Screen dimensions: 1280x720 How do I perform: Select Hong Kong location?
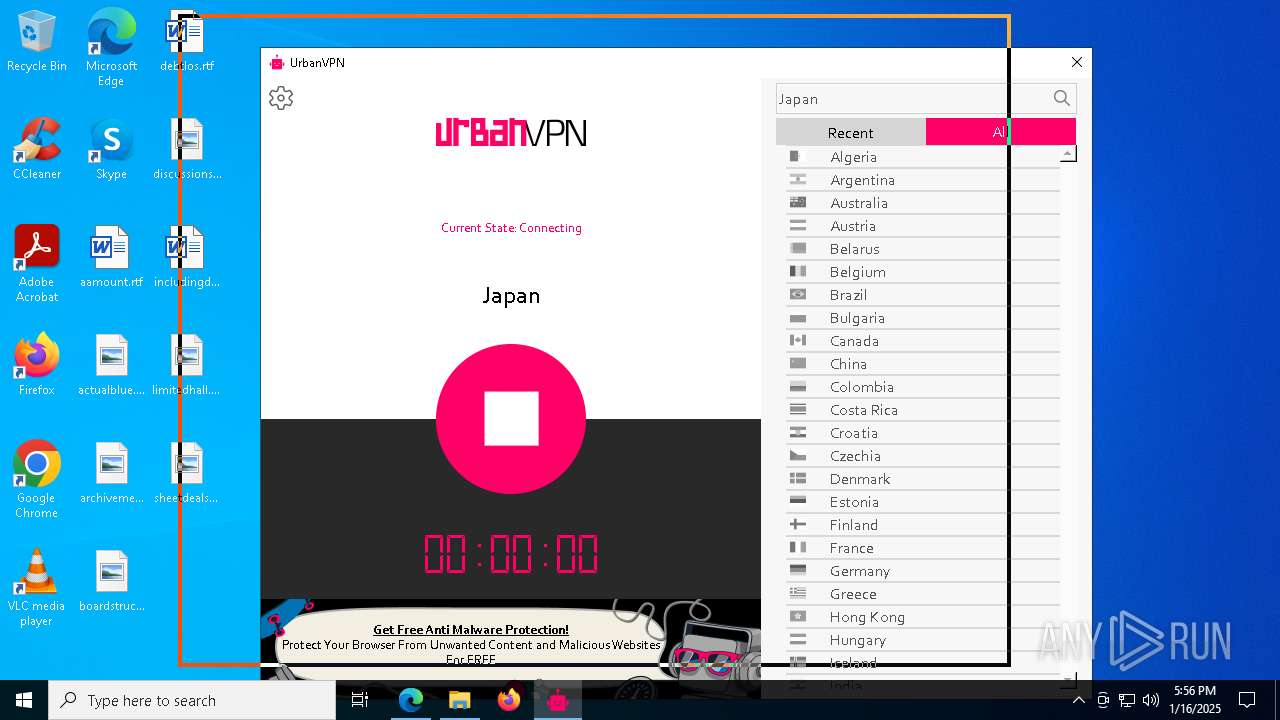[x=923, y=617]
